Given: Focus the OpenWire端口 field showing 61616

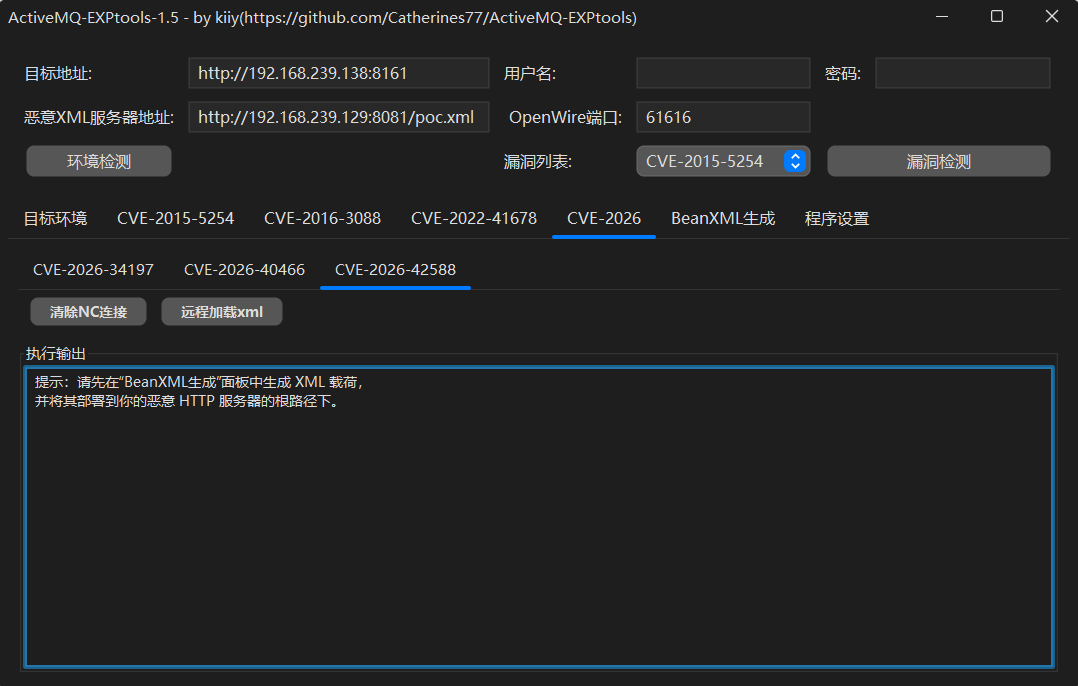Looking at the screenshot, I should (723, 118).
